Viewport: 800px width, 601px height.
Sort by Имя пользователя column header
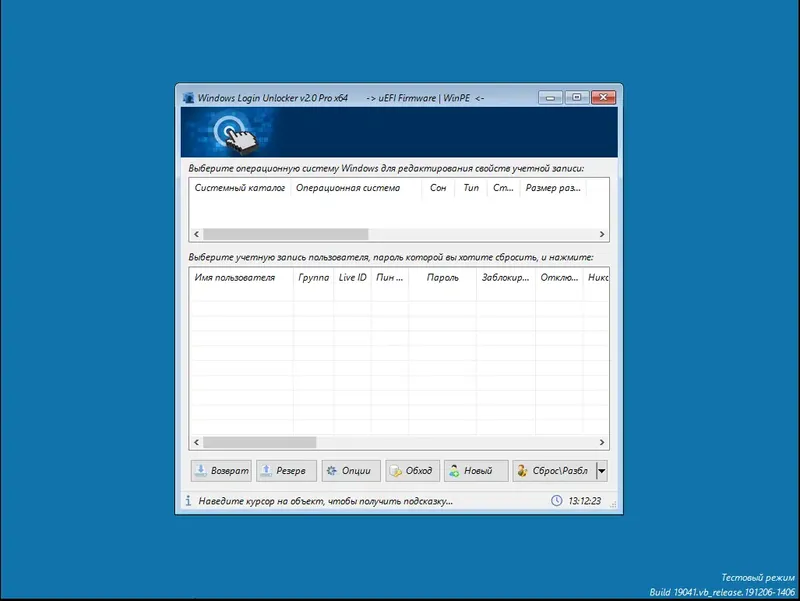tap(241, 278)
